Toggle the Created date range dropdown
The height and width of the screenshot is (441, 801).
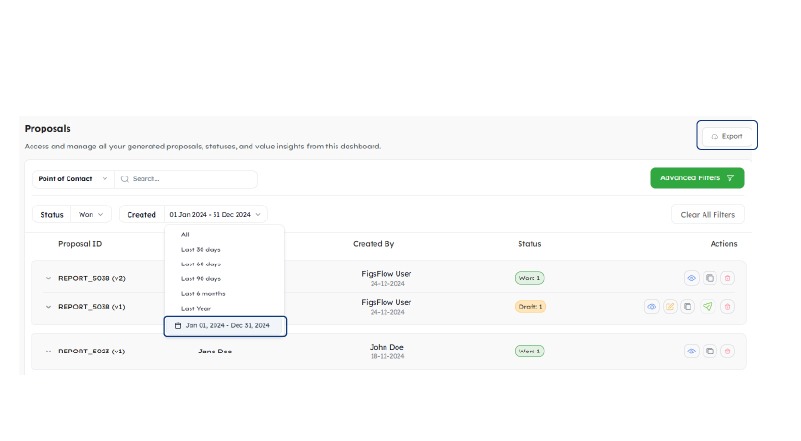coord(215,215)
